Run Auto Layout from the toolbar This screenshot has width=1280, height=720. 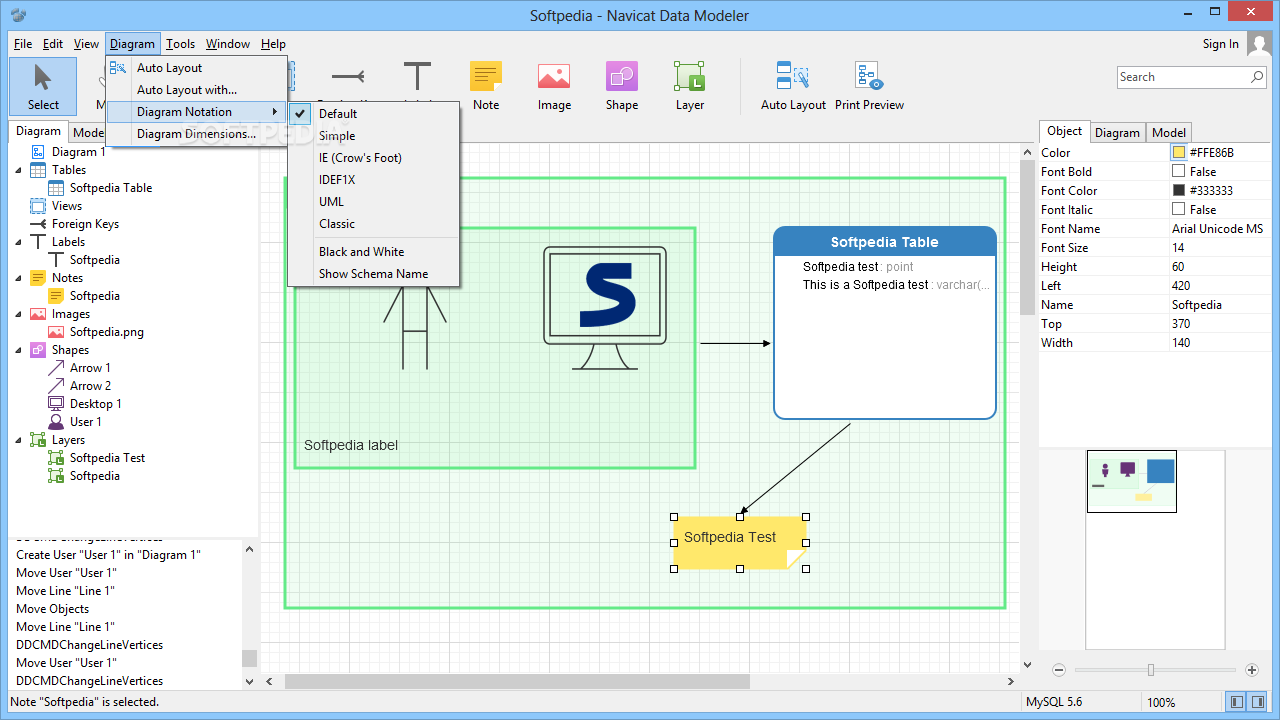[x=793, y=86]
